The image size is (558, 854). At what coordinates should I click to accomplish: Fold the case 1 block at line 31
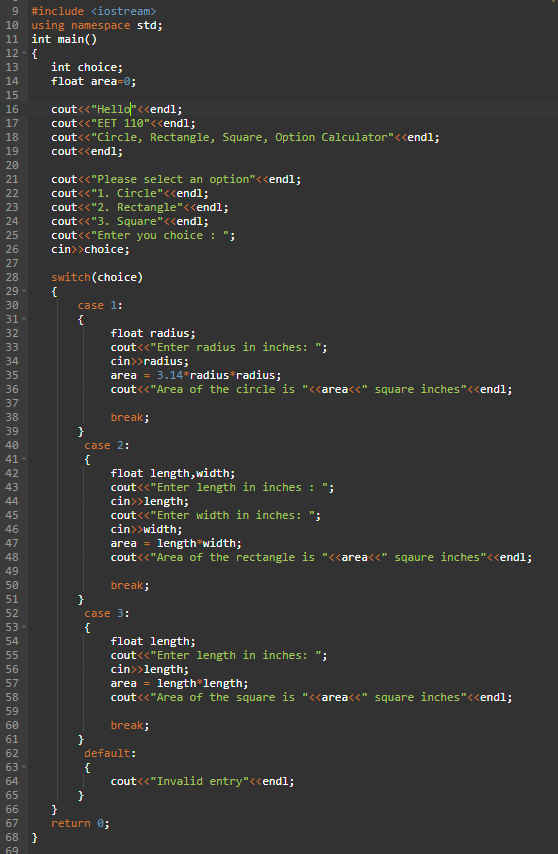point(24,320)
